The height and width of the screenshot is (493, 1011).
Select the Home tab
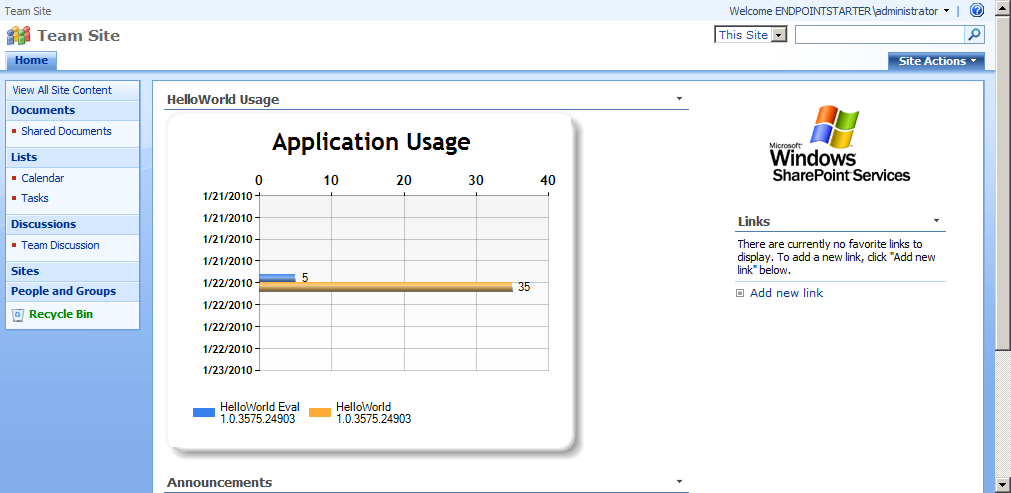(32, 61)
